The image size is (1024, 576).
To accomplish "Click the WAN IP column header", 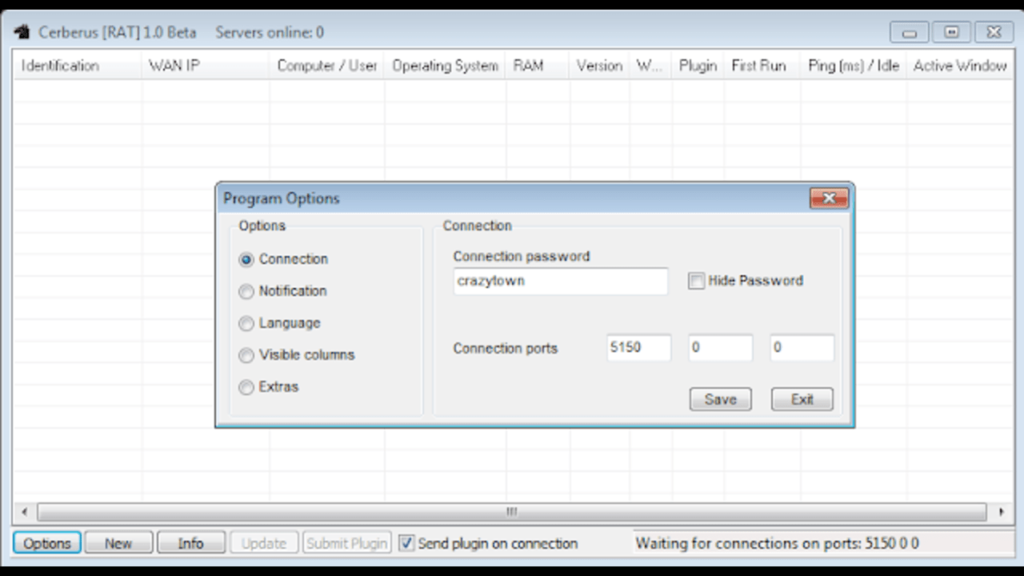I will point(205,66).
